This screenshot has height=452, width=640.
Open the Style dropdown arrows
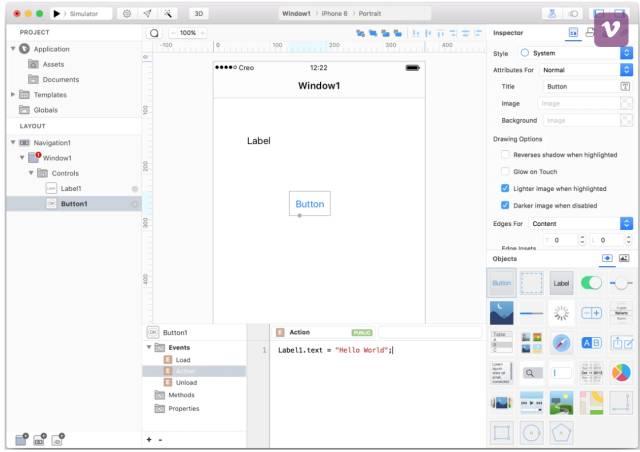627,53
